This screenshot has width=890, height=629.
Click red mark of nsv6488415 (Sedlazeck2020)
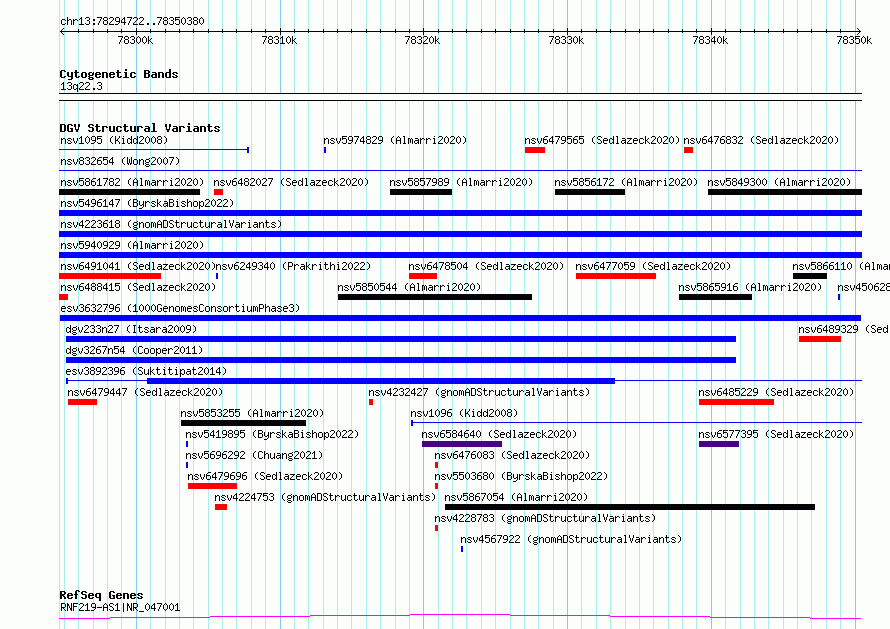click(x=64, y=297)
